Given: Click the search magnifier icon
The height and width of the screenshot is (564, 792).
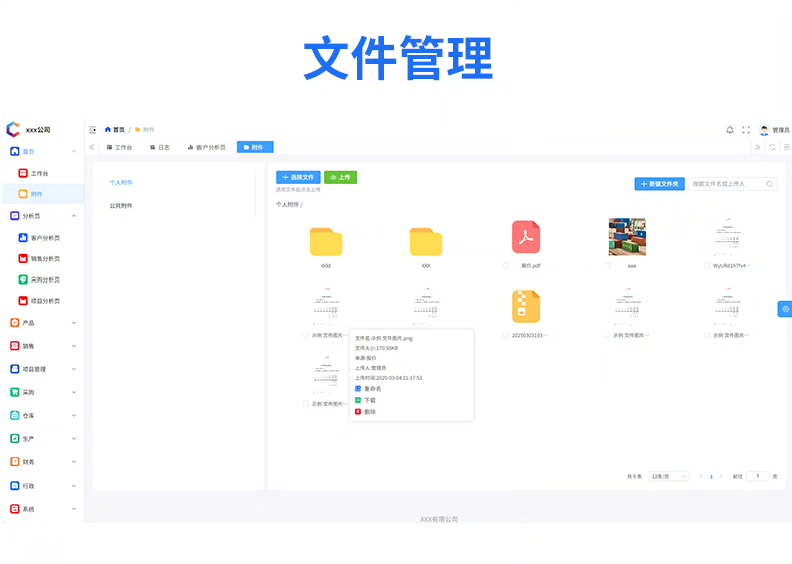Looking at the screenshot, I should 769,184.
